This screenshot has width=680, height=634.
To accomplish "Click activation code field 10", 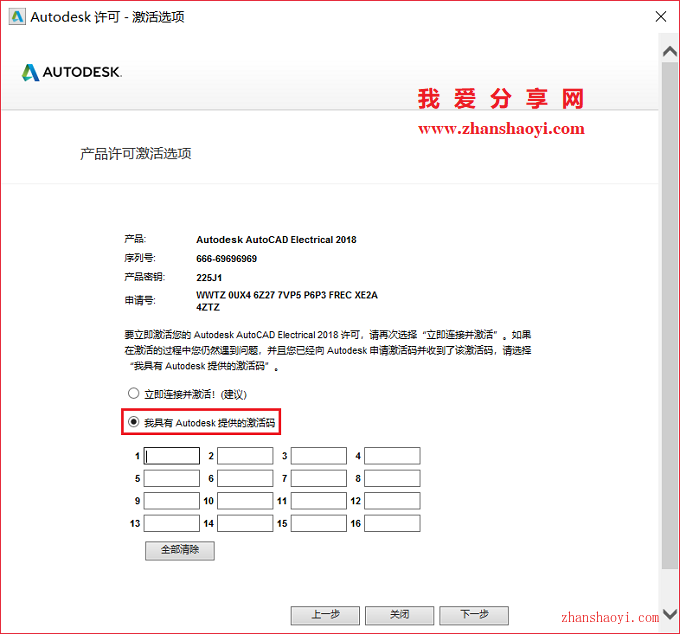I will pyautogui.click(x=245, y=501).
